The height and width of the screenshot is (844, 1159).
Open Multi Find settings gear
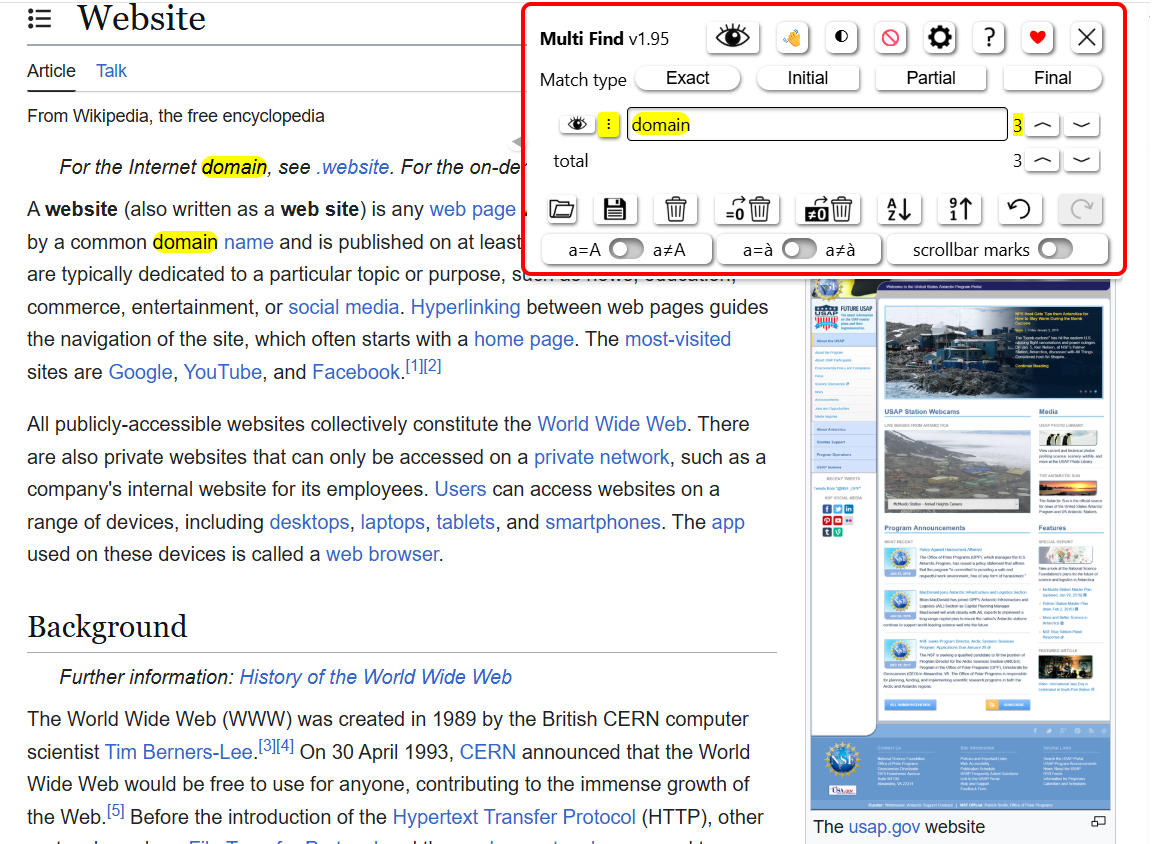(939, 37)
